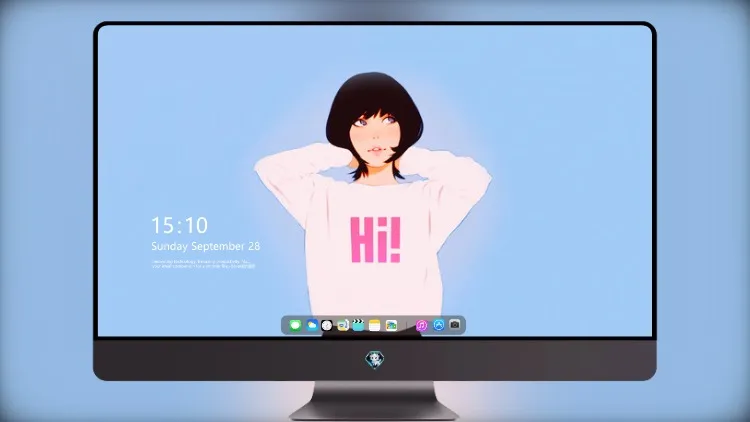Image resolution: width=750 pixels, height=422 pixels.
Task: Click the 15:10 clock widget
Action: [x=179, y=225]
